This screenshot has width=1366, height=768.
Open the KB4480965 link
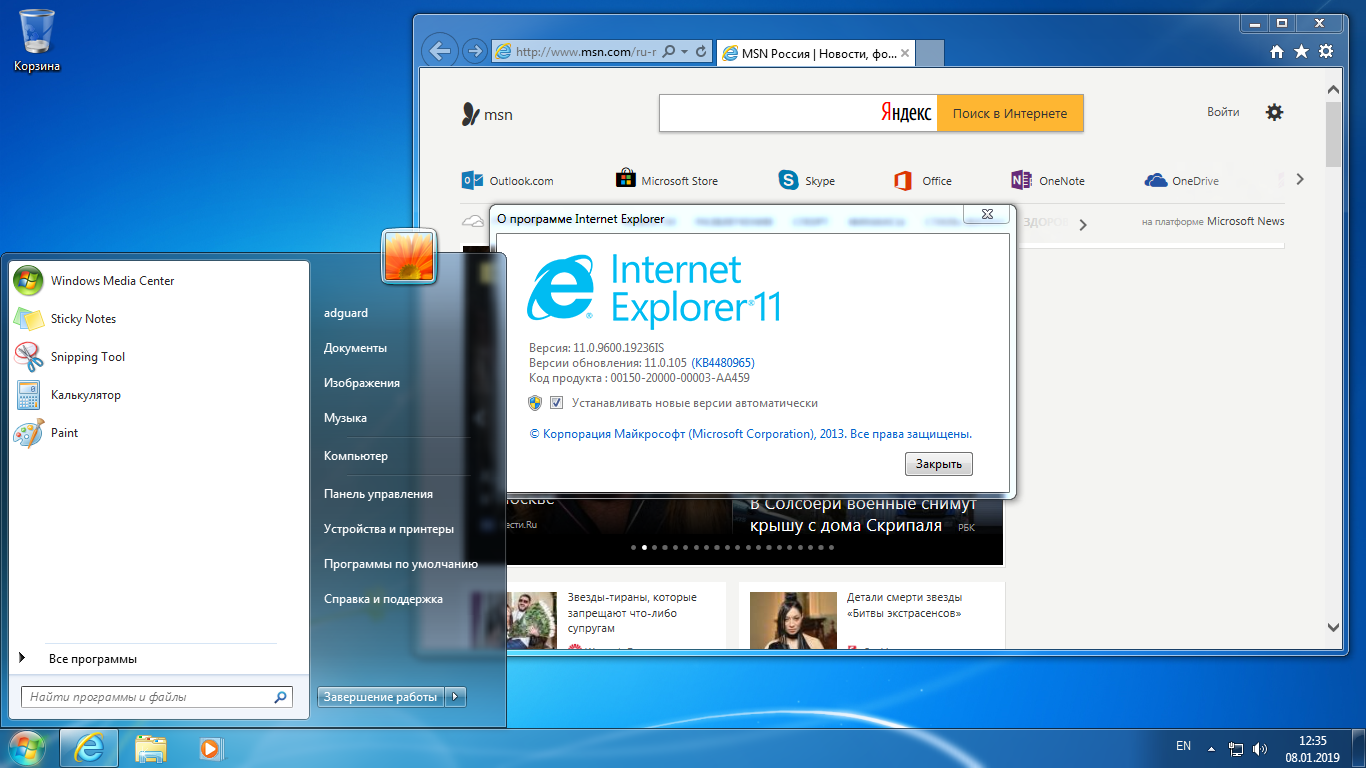723,363
